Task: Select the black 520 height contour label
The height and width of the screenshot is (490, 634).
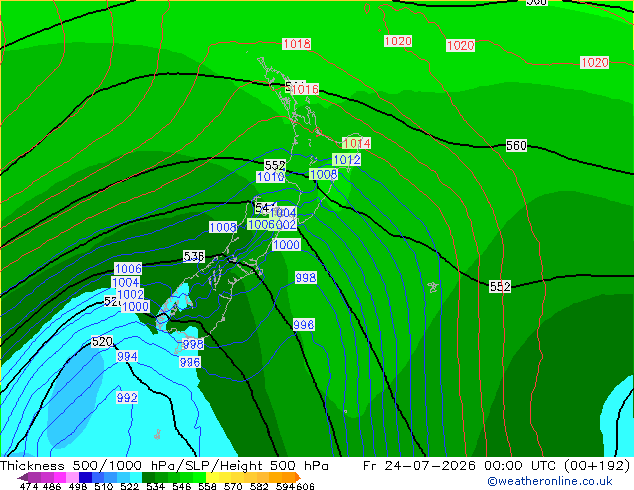Action: (x=102, y=342)
